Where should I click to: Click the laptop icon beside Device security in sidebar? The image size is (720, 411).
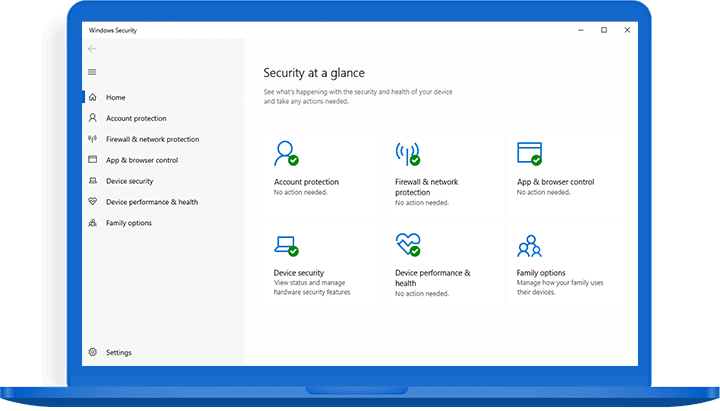[x=93, y=180]
